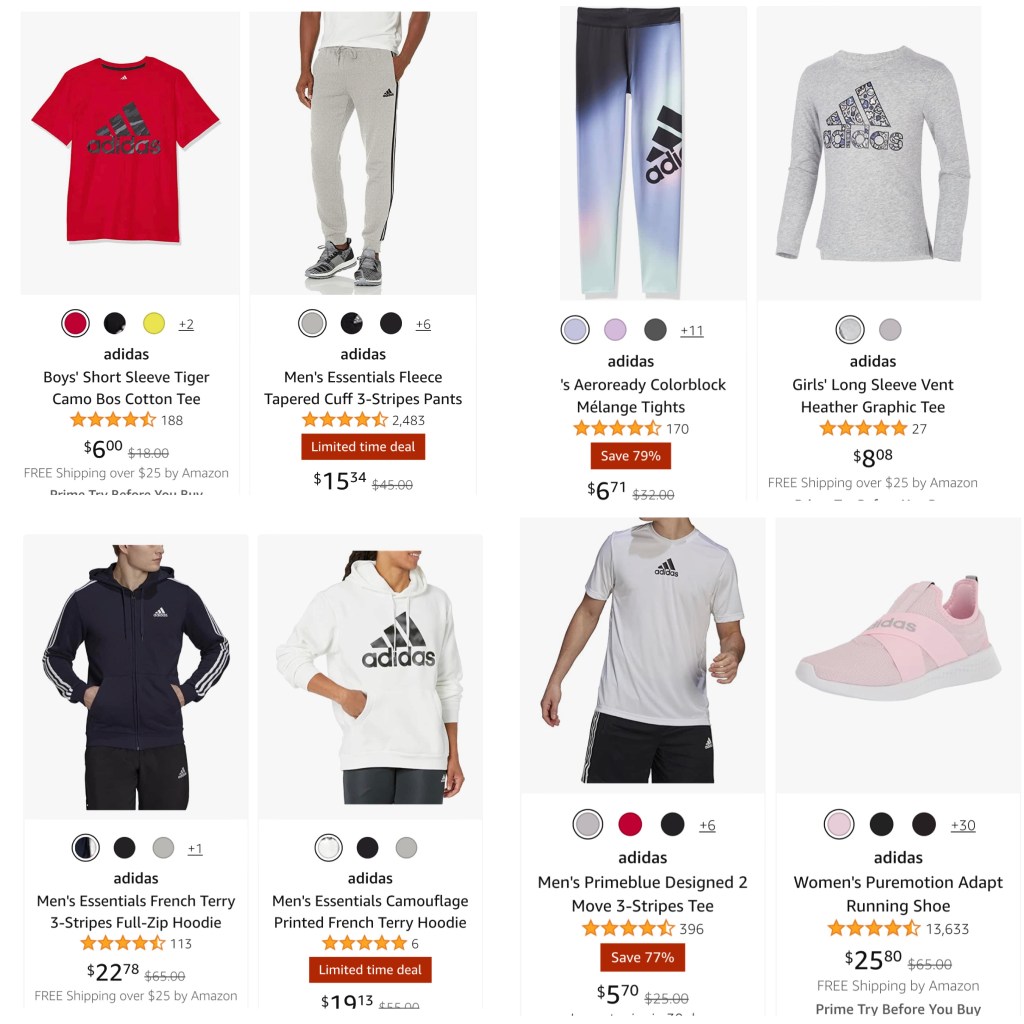Open the 2,483 ratings for Fleece Pants

(408, 421)
